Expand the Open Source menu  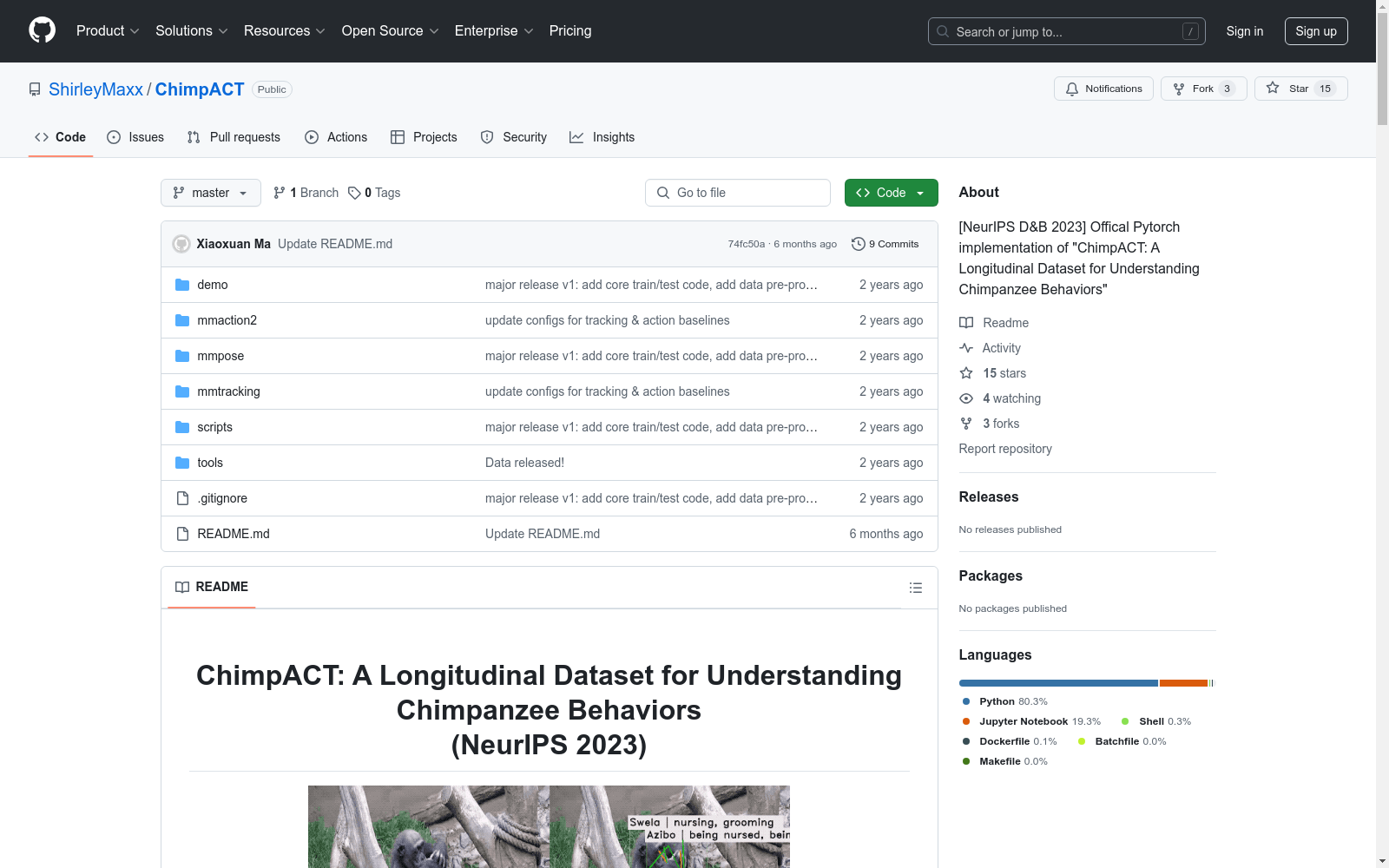(391, 30)
